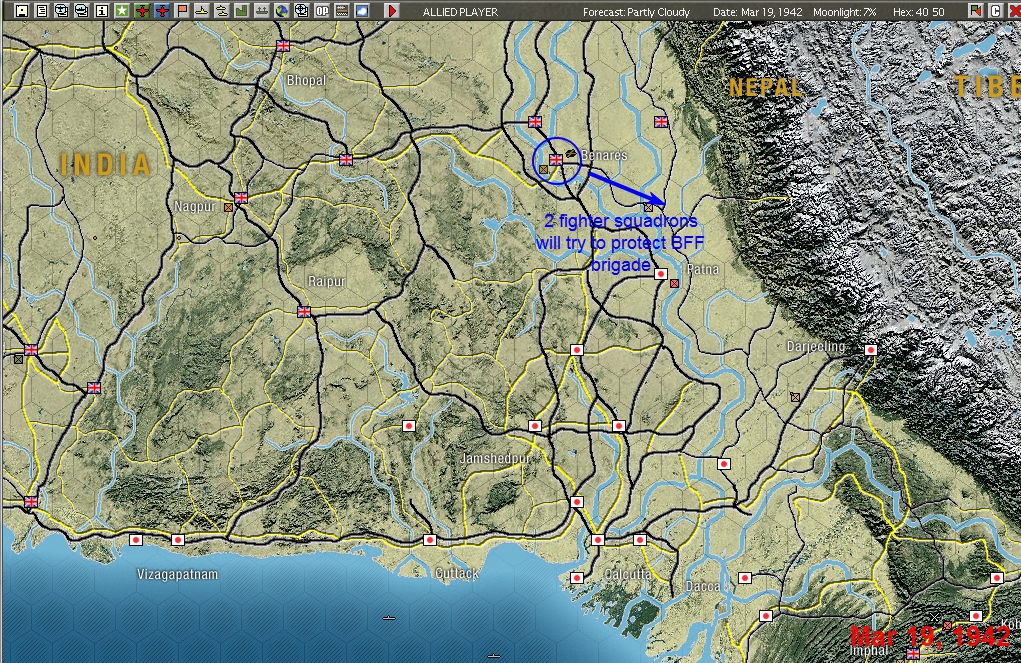Click the orange flag toolbar icon
This screenshot has height=663, width=1021.
[182, 10]
